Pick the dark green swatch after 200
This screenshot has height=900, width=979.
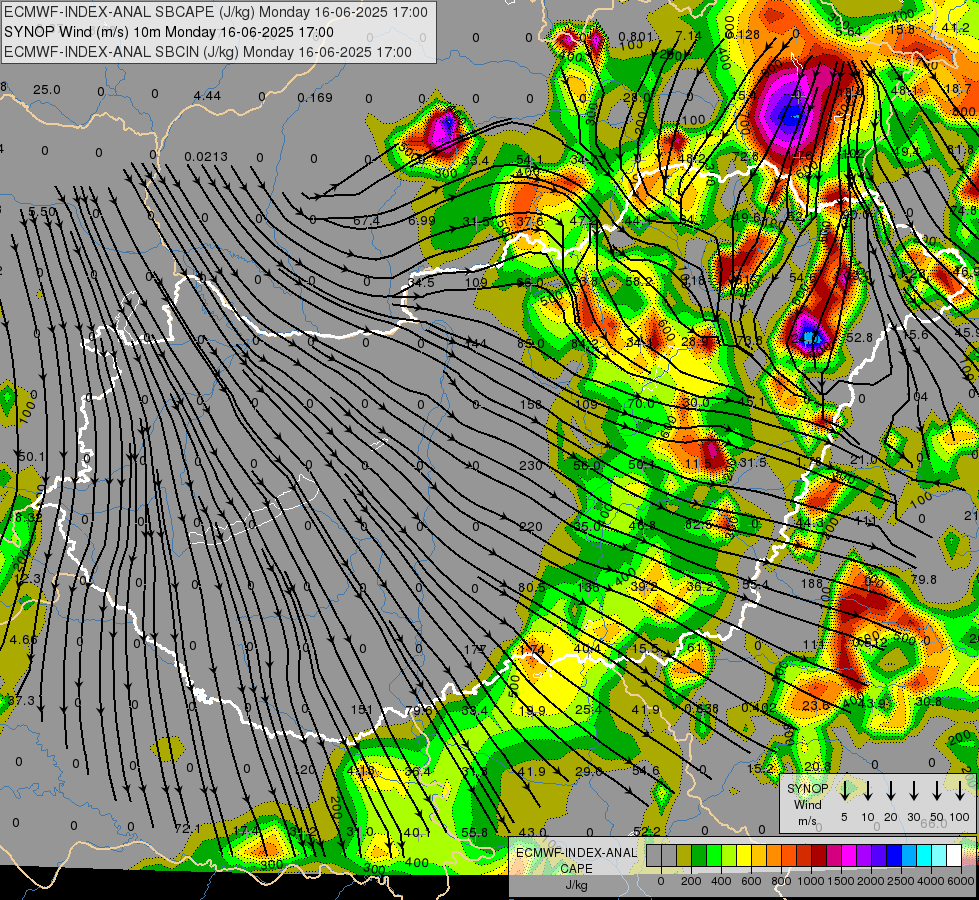[x=698, y=856]
